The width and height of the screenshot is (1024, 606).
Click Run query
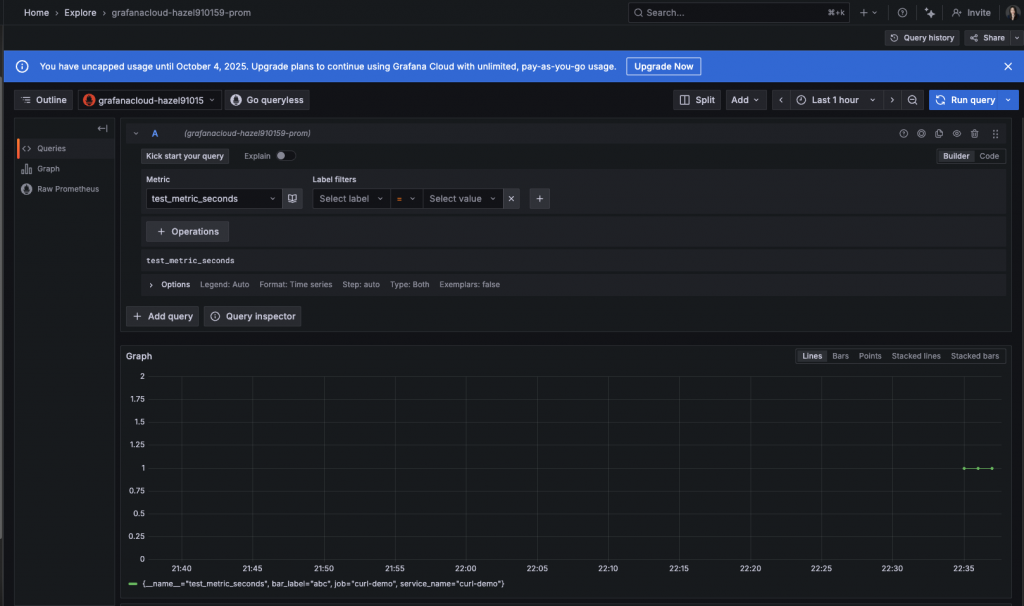pyautogui.click(x=965, y=100)
